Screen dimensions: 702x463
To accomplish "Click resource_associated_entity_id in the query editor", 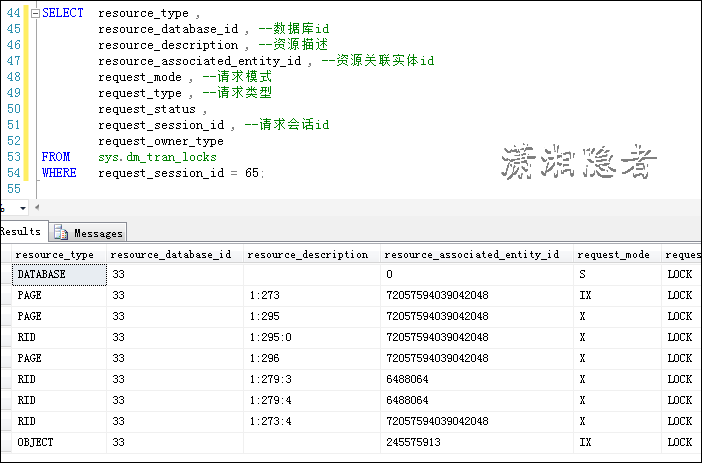I will coord(200,61).
